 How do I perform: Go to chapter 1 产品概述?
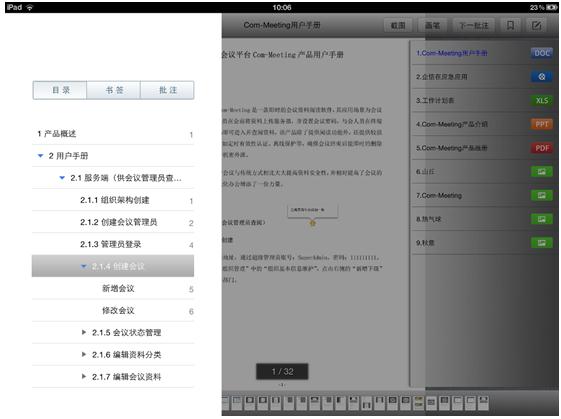click(113, 134)
